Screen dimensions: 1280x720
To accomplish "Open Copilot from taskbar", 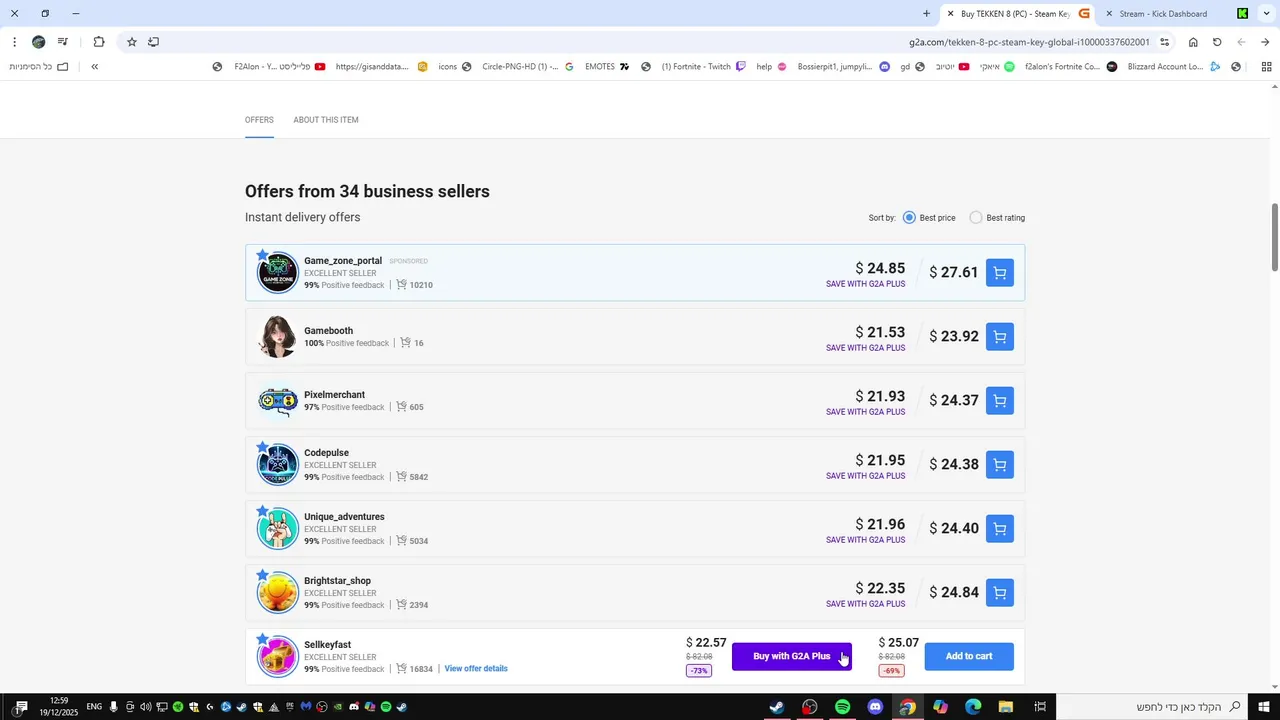I will (940, 707).
